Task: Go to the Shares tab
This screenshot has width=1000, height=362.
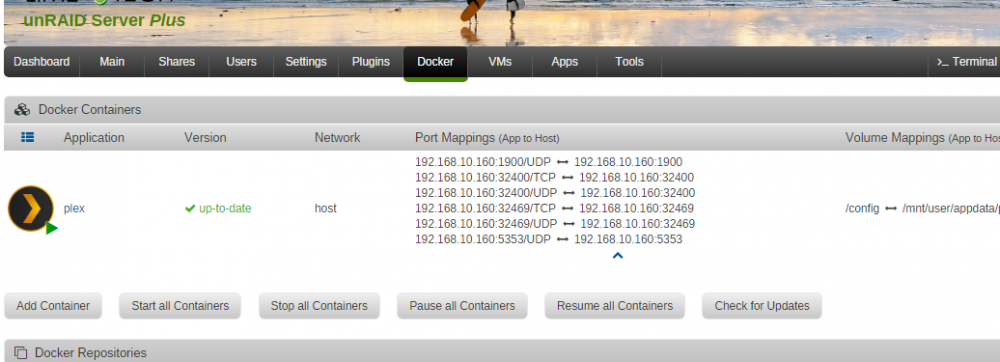Action: pos(177,62)
